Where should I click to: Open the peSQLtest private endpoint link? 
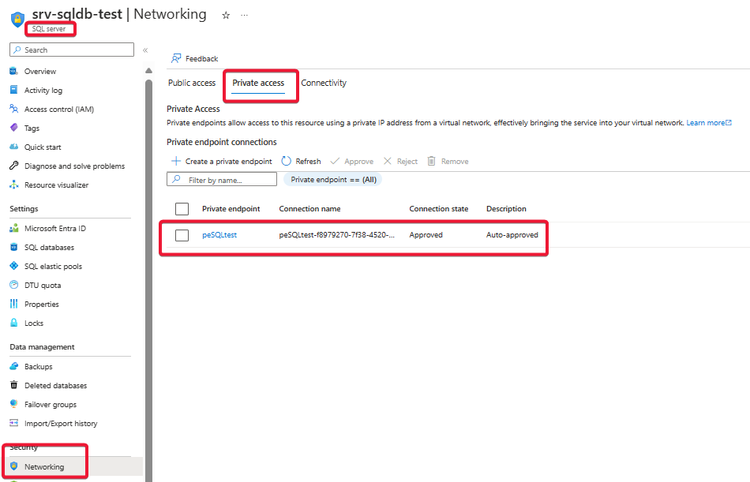[x=220, y=235]
